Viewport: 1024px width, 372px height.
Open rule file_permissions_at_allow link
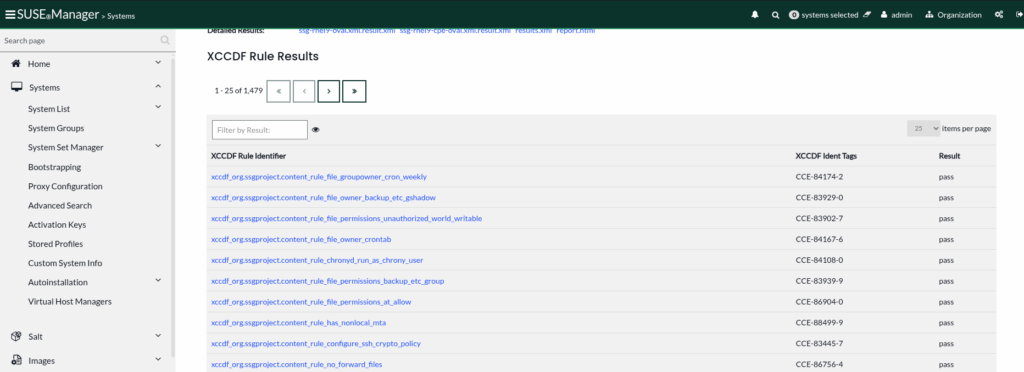tap(311, 302)
